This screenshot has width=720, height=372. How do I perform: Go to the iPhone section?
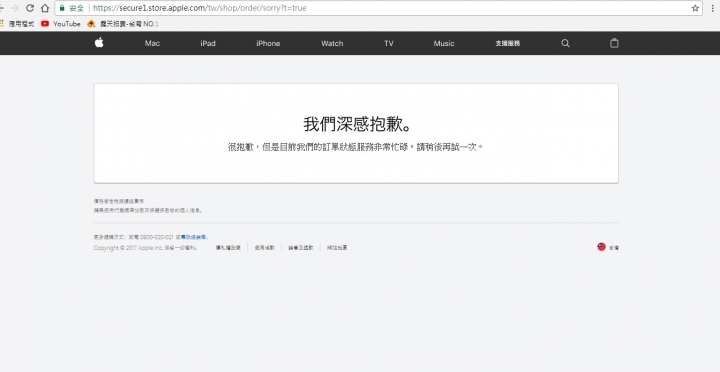(x=268, y=43)
